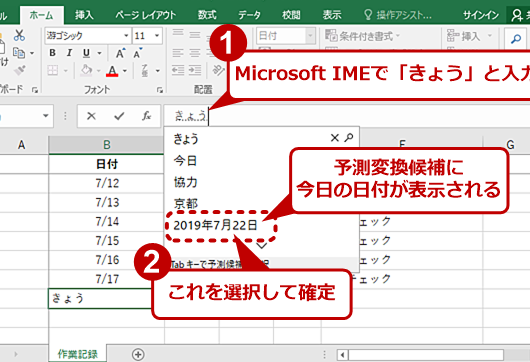Click the red Font Color A icon
The height and width of the screenshot is (362, 530).
112,71
